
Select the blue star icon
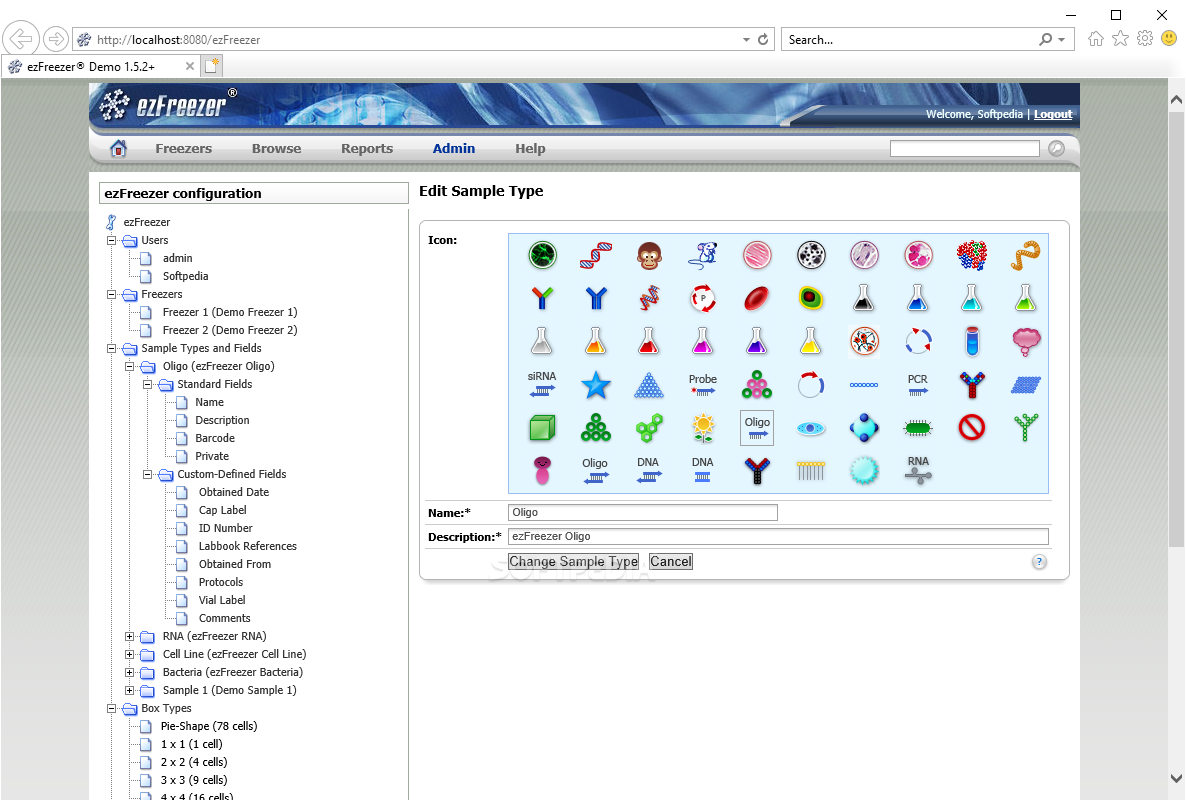pyautogui.click(x=596, y=385)
